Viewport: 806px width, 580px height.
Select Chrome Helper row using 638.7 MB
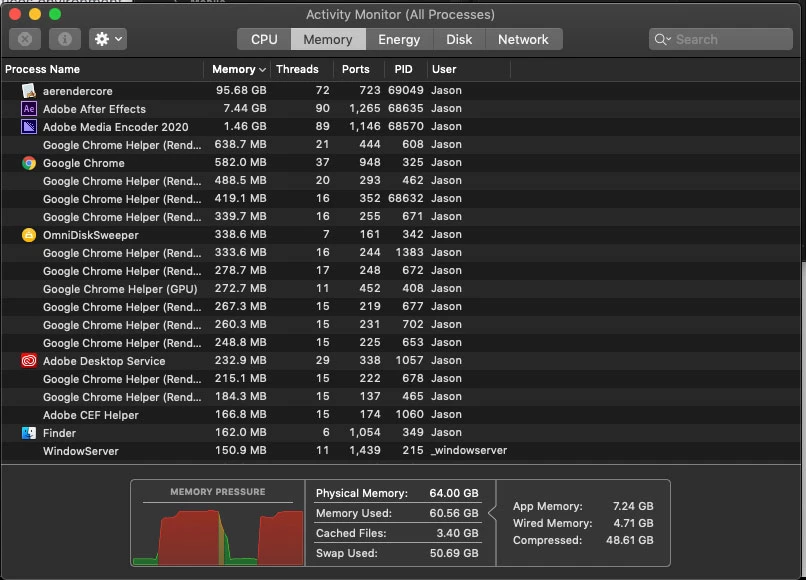pos(401,145)
